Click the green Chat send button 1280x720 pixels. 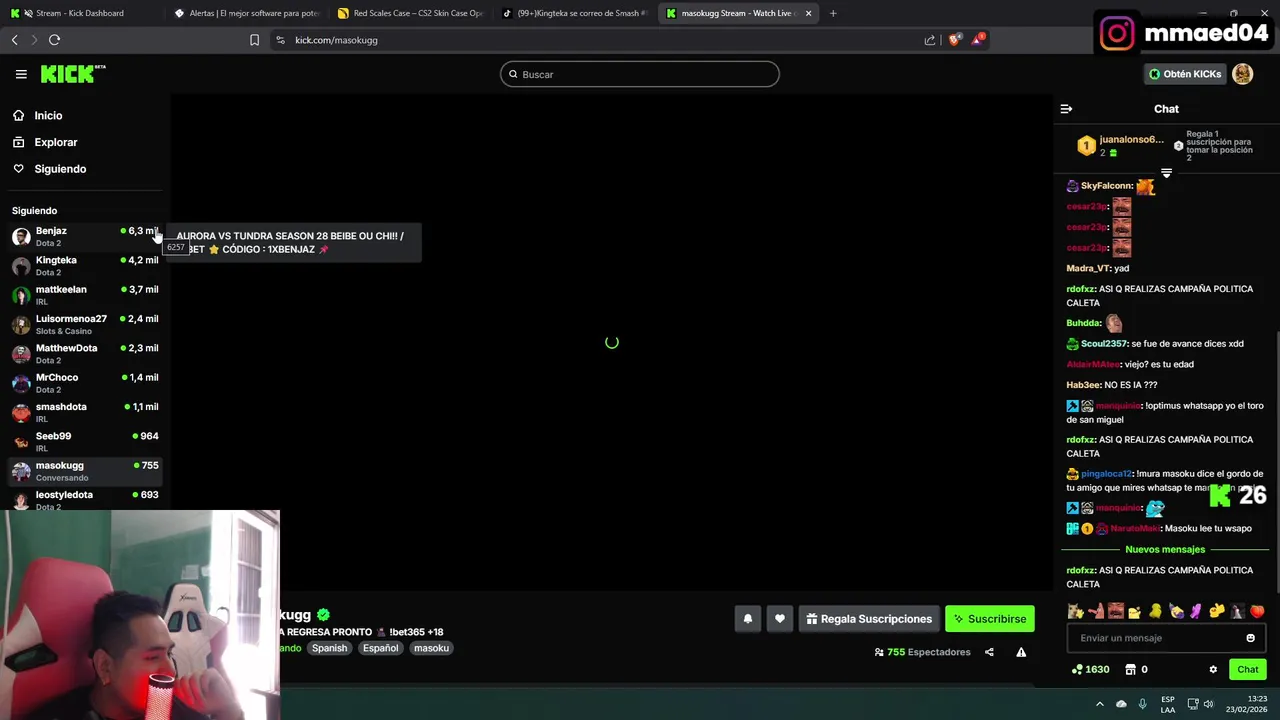pos(1248,669)
